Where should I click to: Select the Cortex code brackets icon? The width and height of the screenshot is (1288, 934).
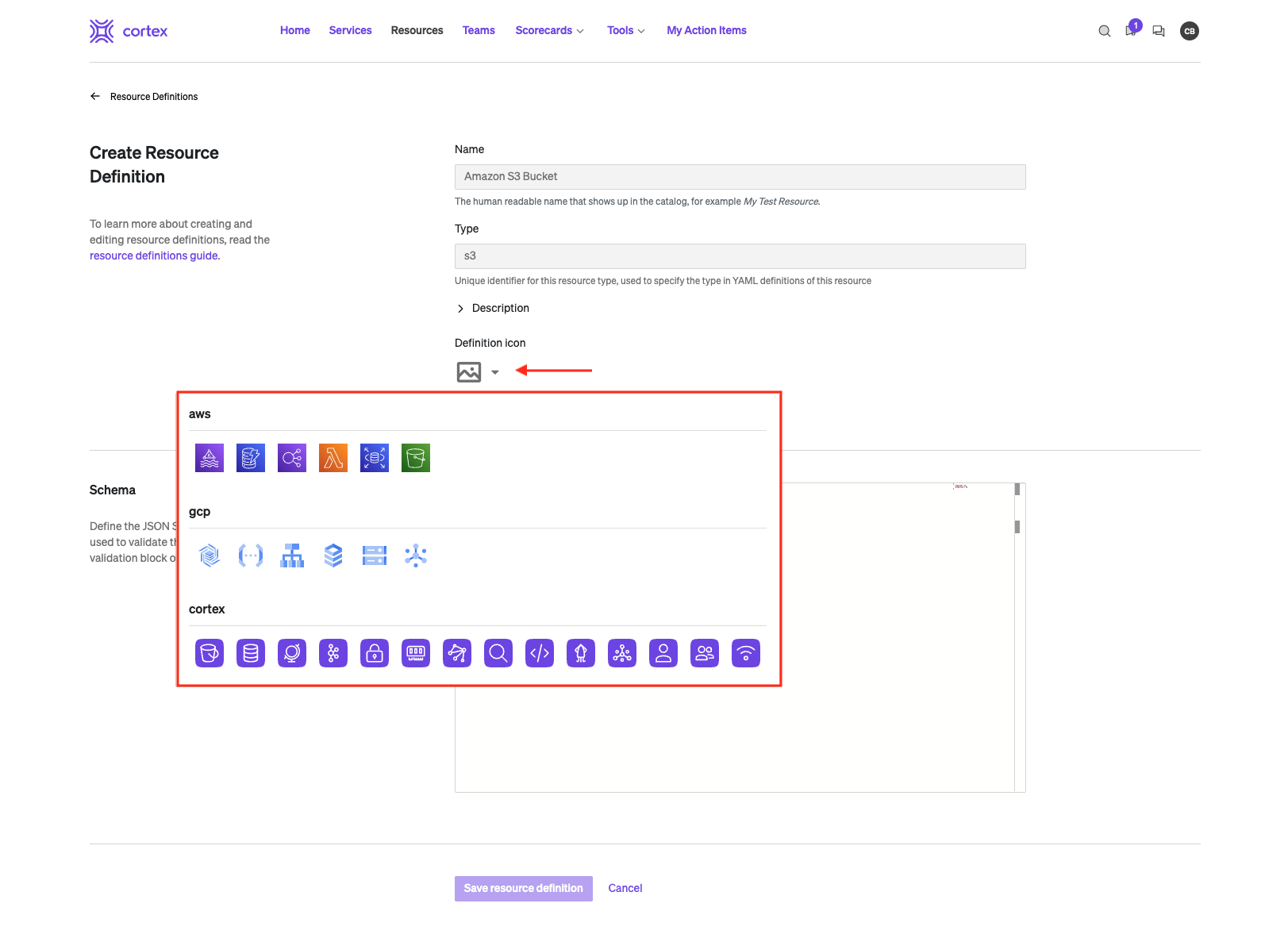[x=540, y=653]
